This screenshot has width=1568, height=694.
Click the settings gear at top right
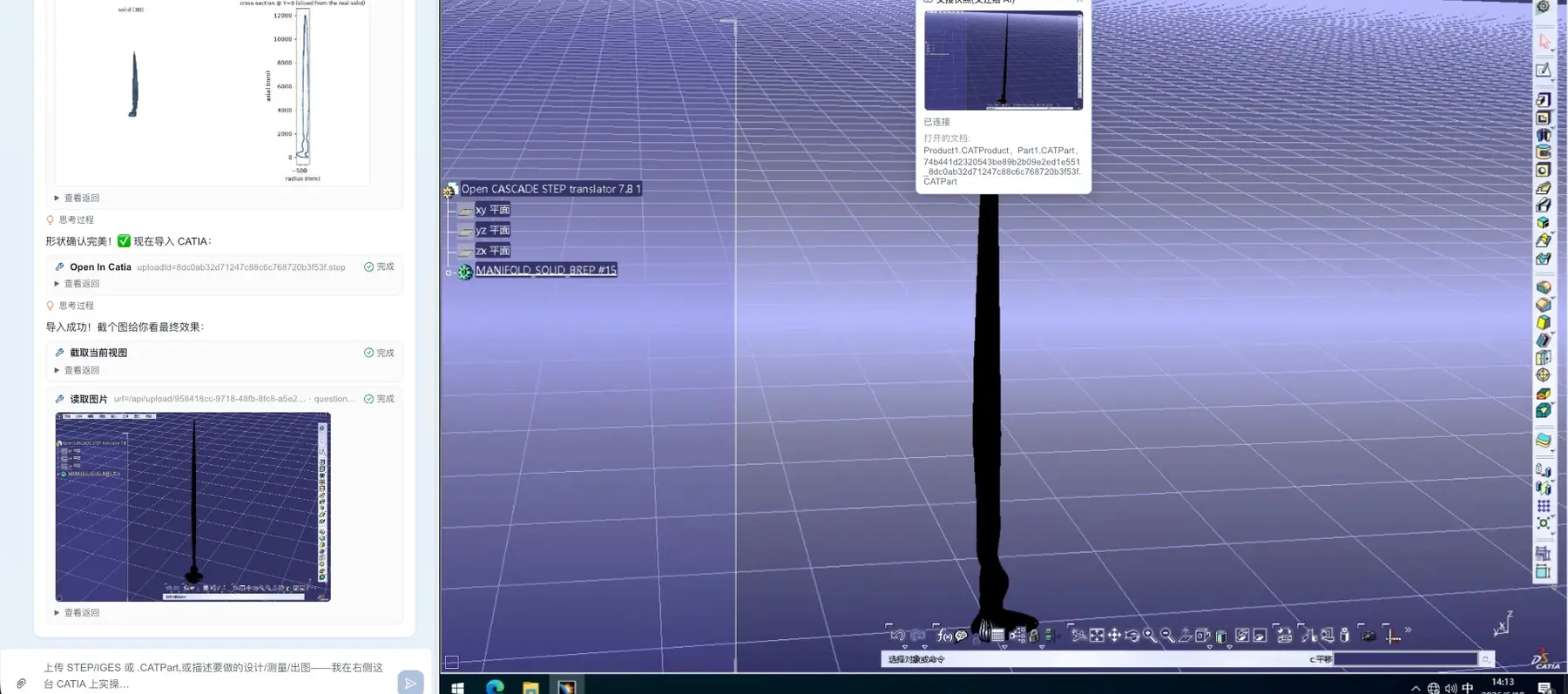(1544, 7)
